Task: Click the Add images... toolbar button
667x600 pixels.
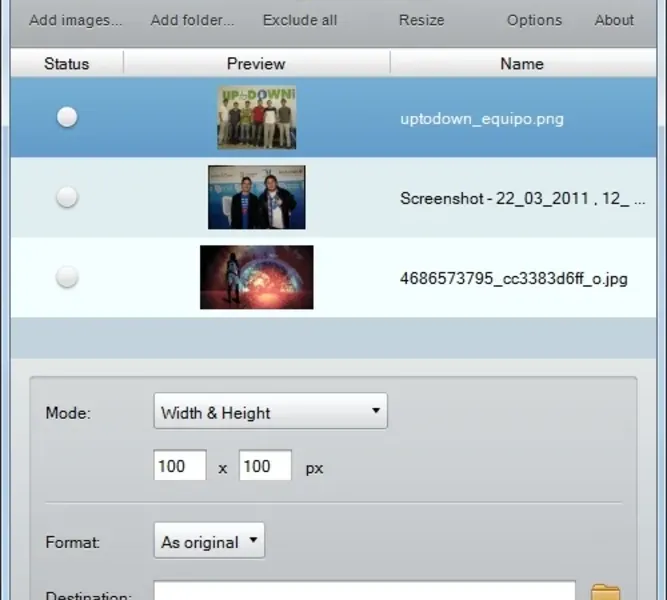Action: tap(76, 20)
